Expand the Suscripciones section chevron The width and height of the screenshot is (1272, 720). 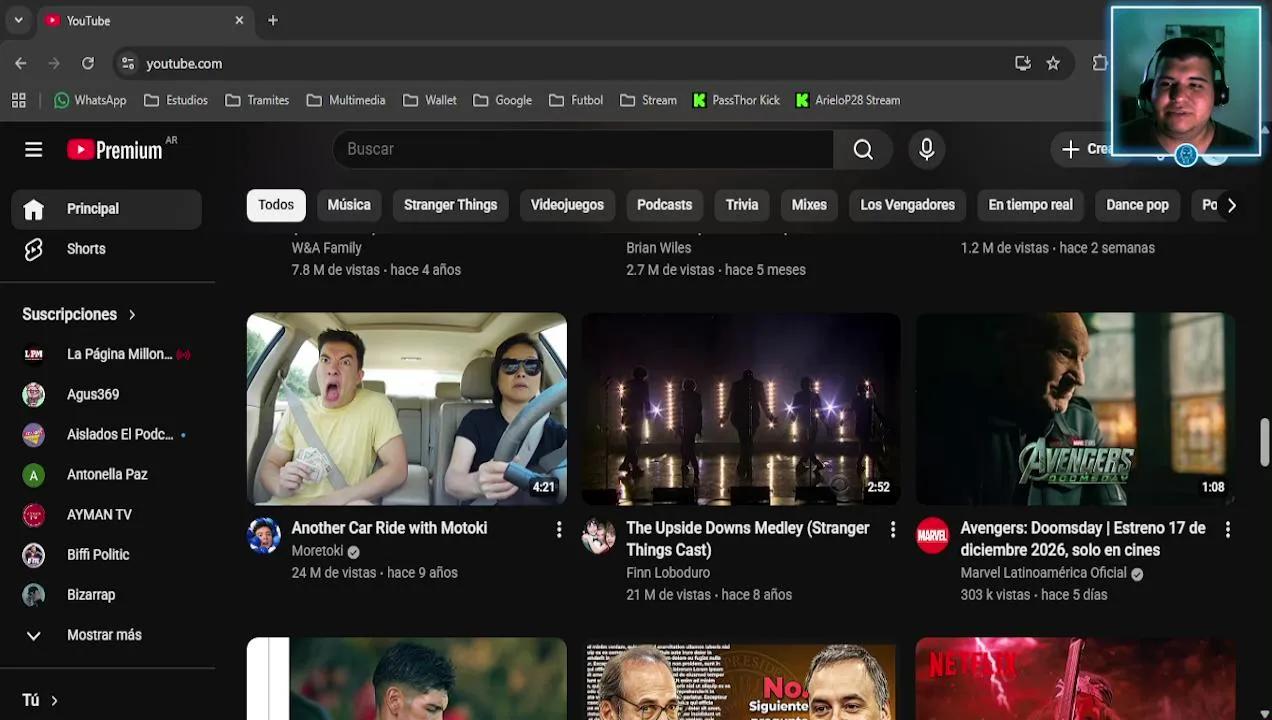point(131,314)
